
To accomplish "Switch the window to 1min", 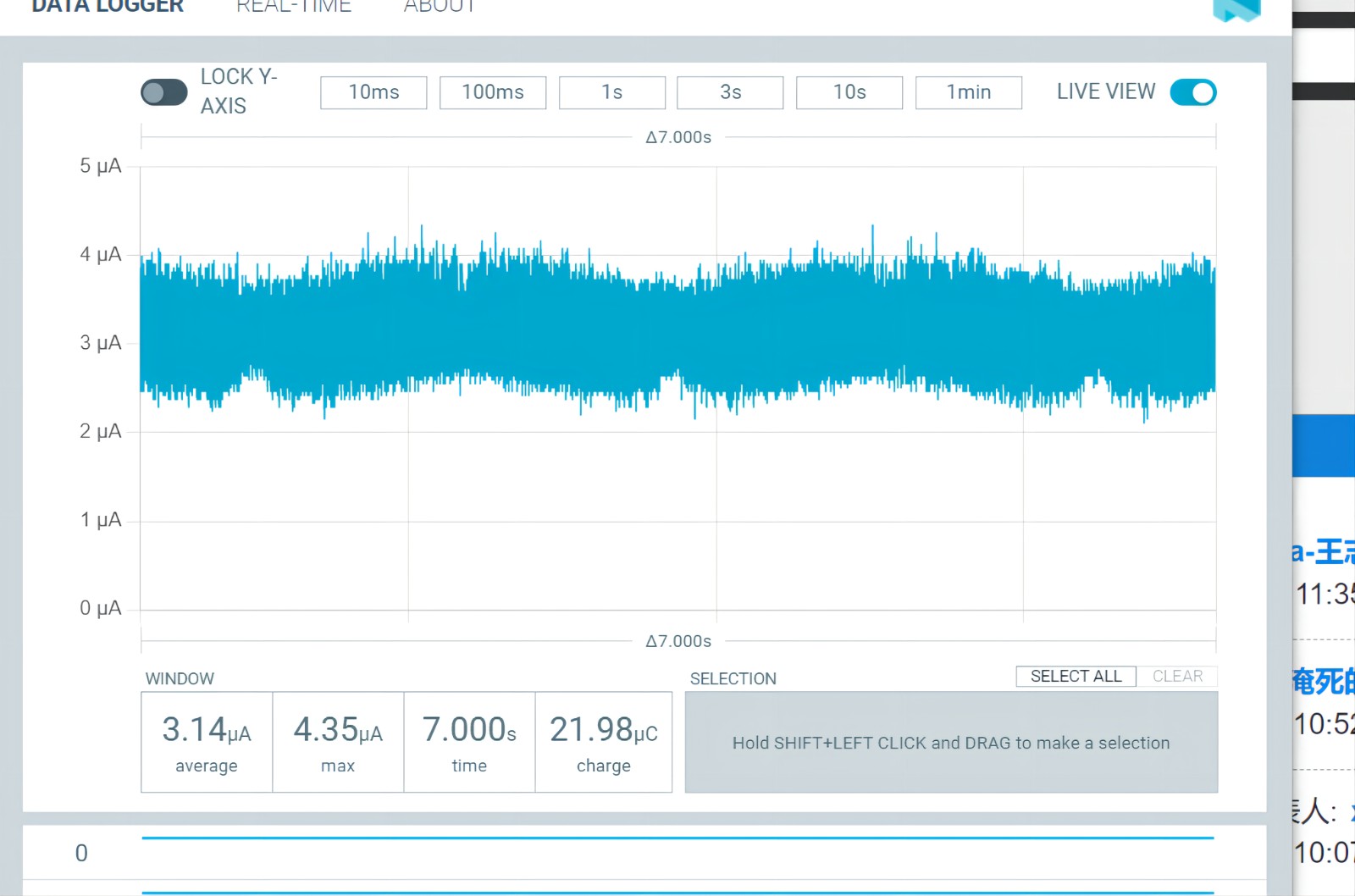I will 968,92.
